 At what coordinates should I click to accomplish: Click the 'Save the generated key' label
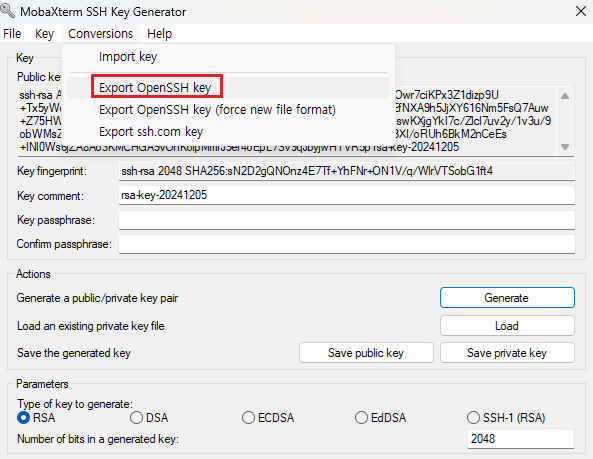tap(74, 353)
